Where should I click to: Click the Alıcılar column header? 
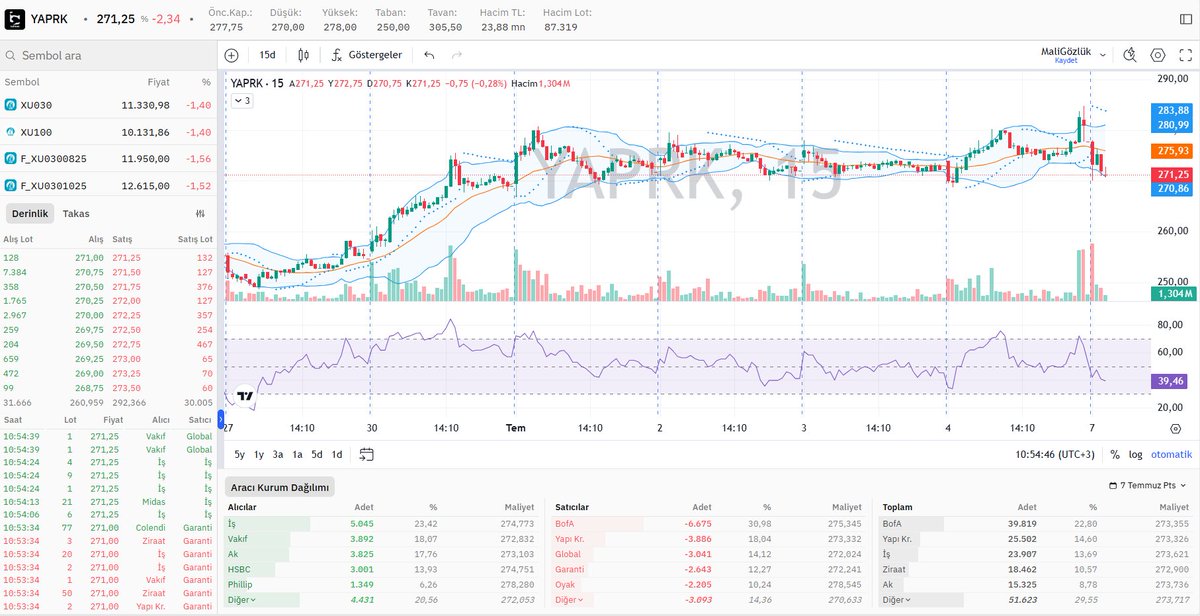tap(242, 507)
